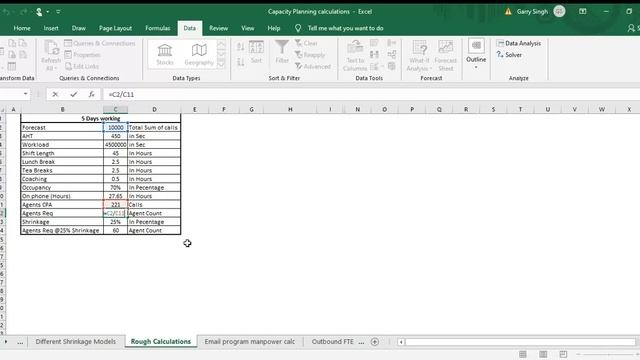
Task: Click Undo in the Quick Access Toolbar
Action: coord(6,12)
